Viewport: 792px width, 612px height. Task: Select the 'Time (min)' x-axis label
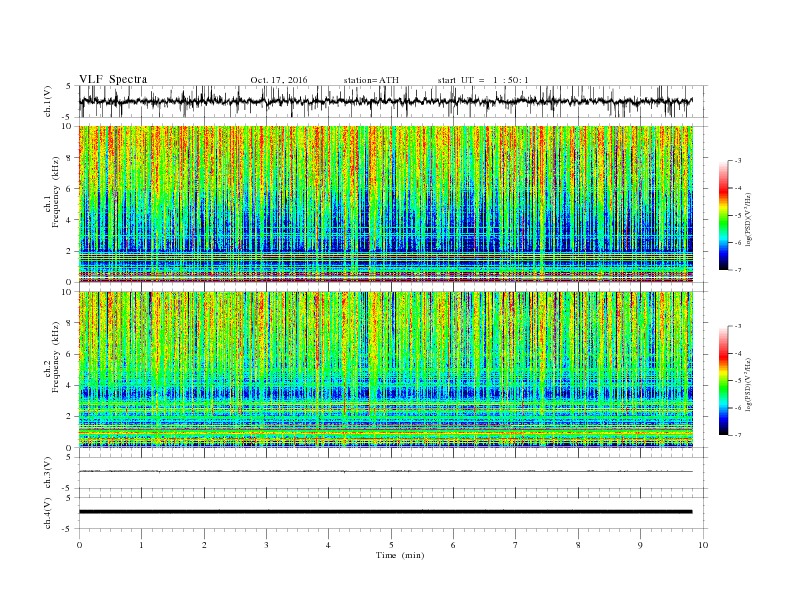point(400,555)
